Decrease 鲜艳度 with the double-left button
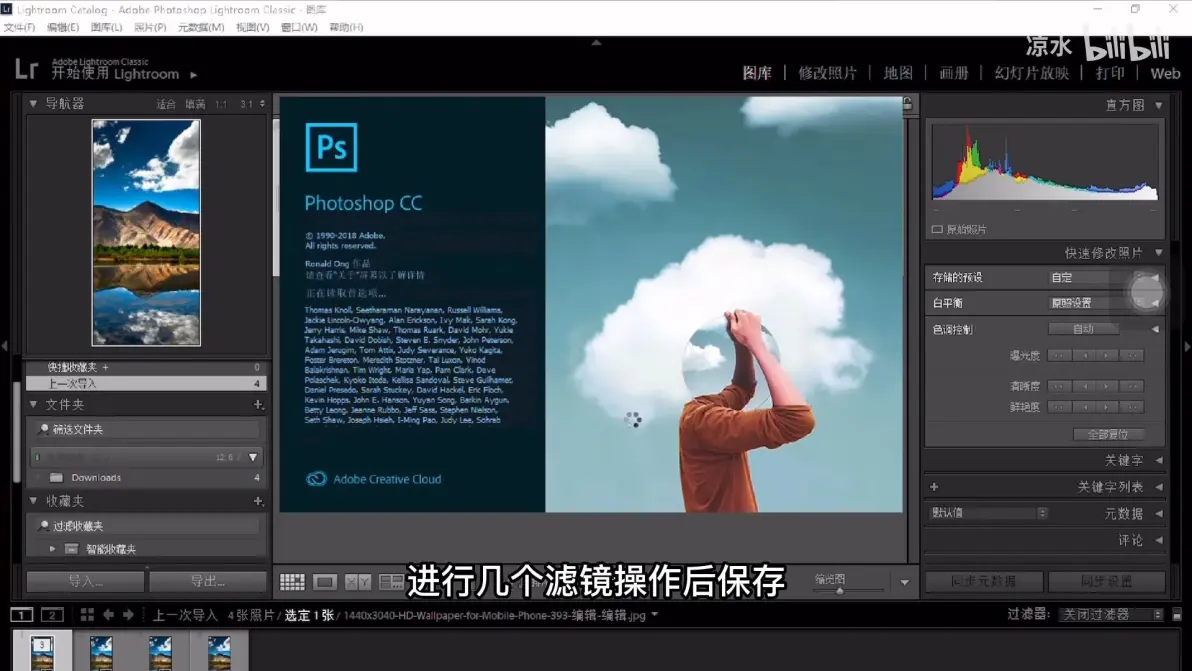This screenshot has height=671, width=1192. (x=1059, y=407)
